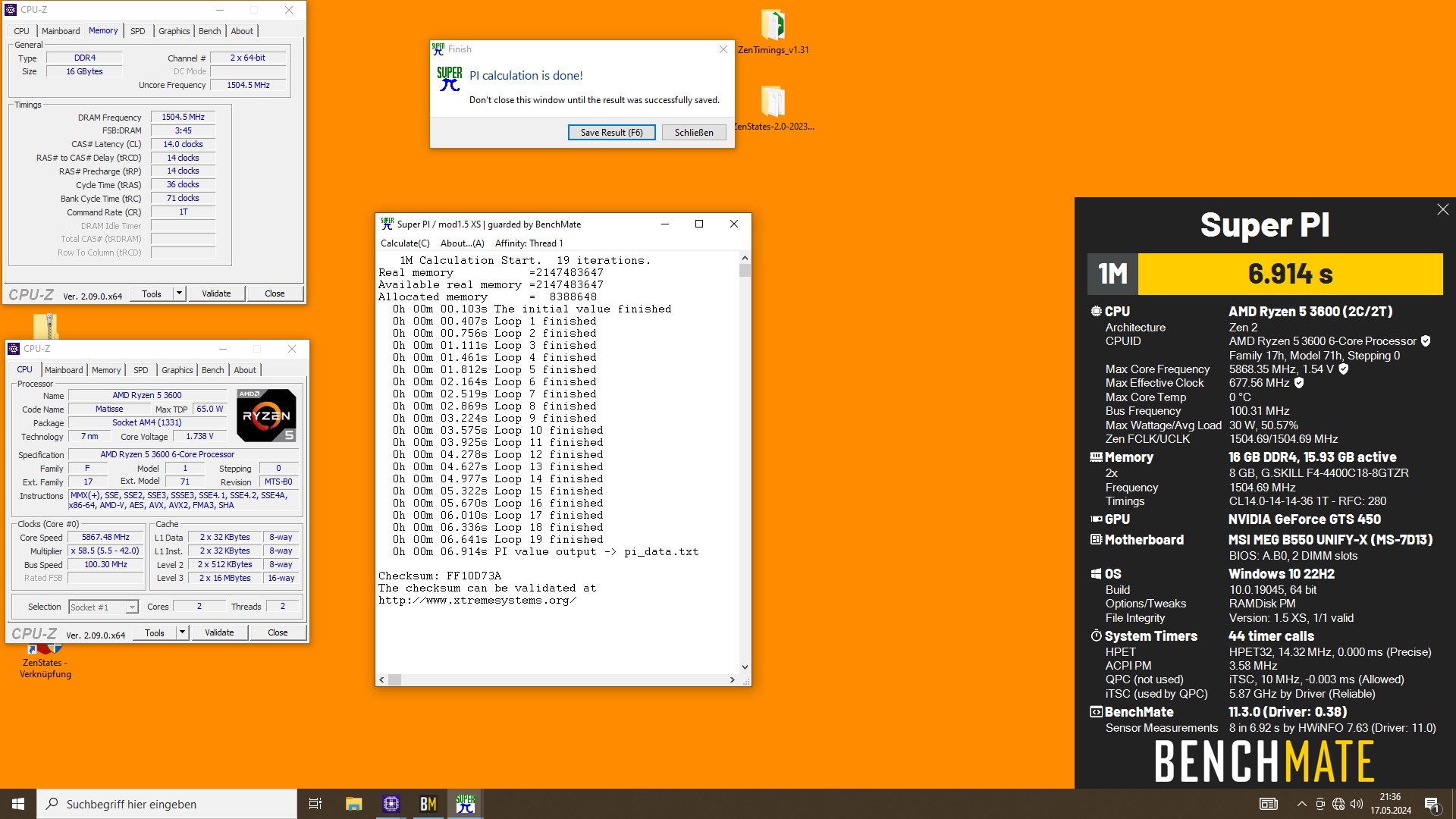Click the Max Core Frequency verified shield
Screen dimensions: 1456x819
[1344, 369]
